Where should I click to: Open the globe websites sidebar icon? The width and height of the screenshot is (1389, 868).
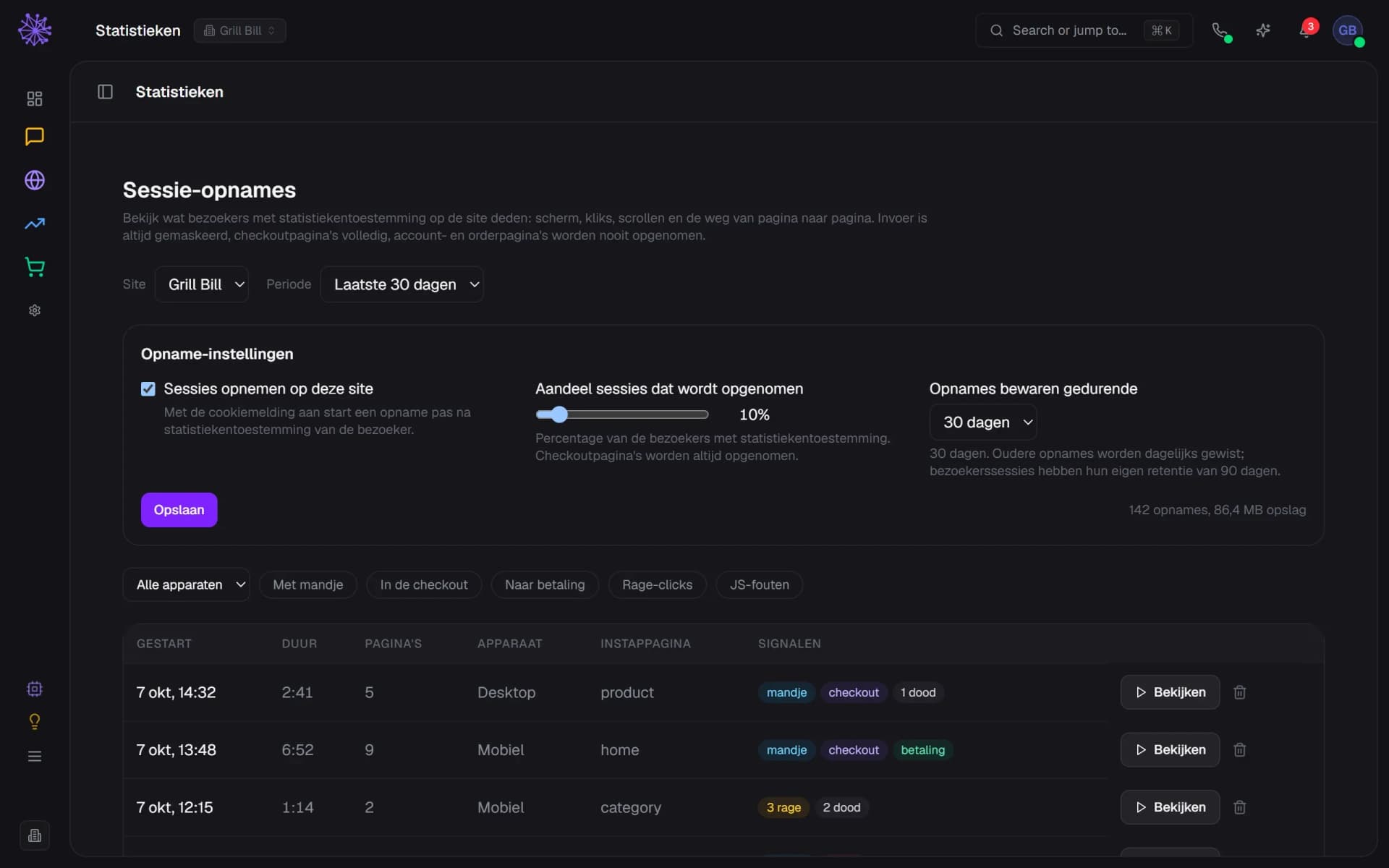coord(35,180)
